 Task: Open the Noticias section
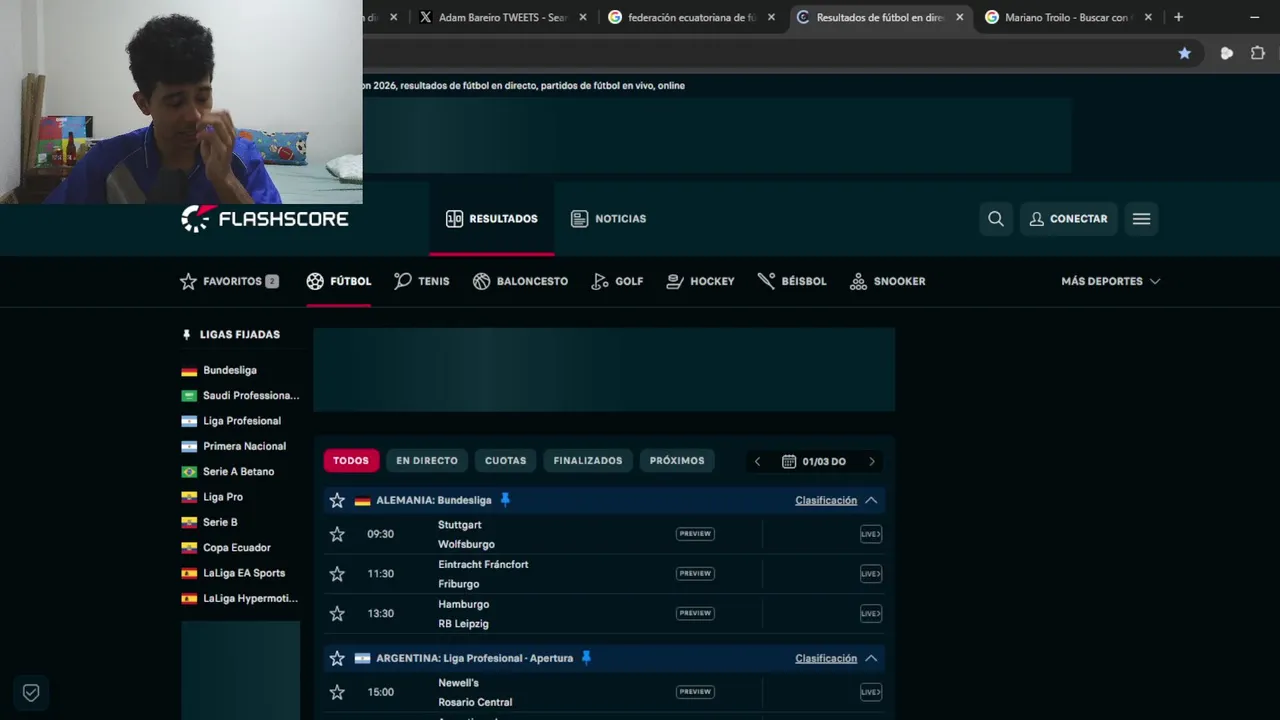point(608,219)
